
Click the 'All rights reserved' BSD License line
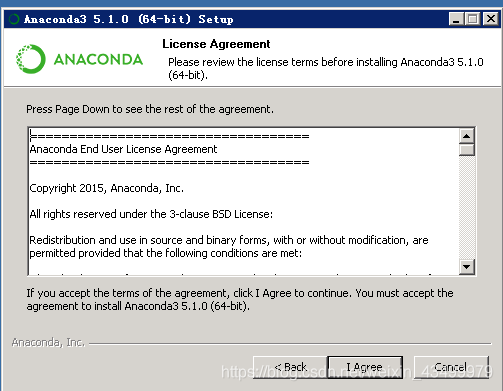151,214
